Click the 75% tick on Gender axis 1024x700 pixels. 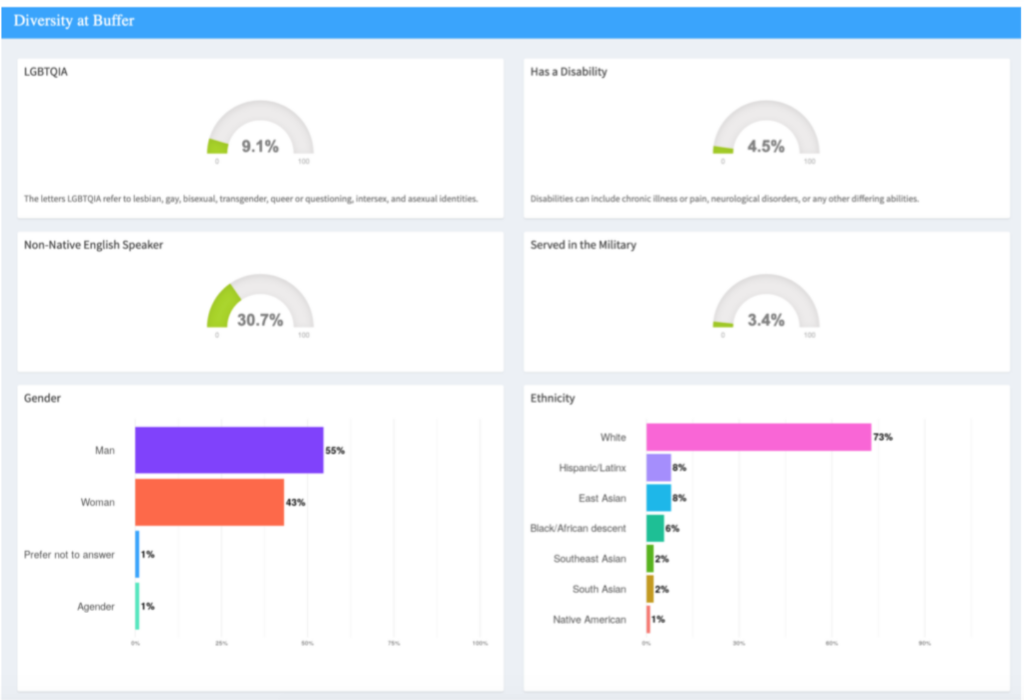394,644
